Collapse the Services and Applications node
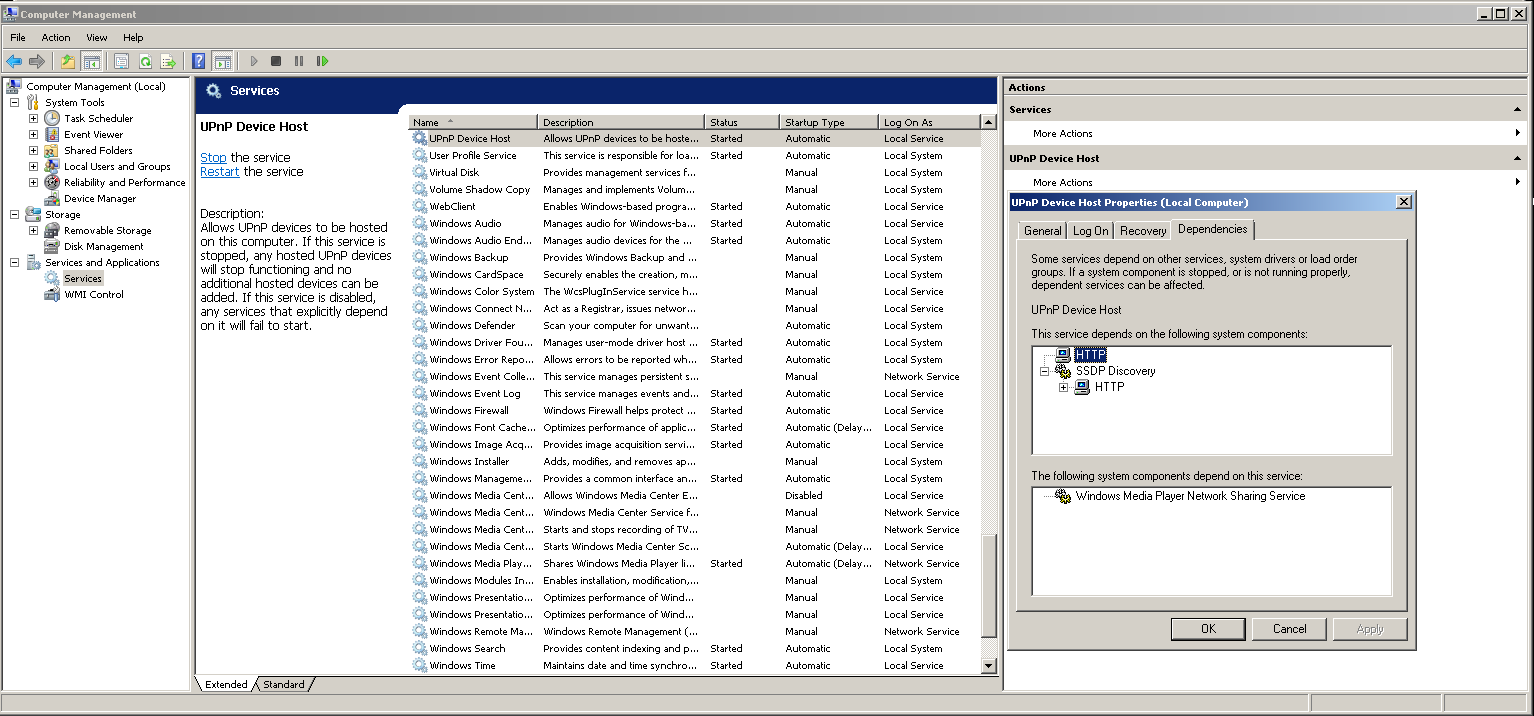This screenshot has width=1534, height=716. 14,262
